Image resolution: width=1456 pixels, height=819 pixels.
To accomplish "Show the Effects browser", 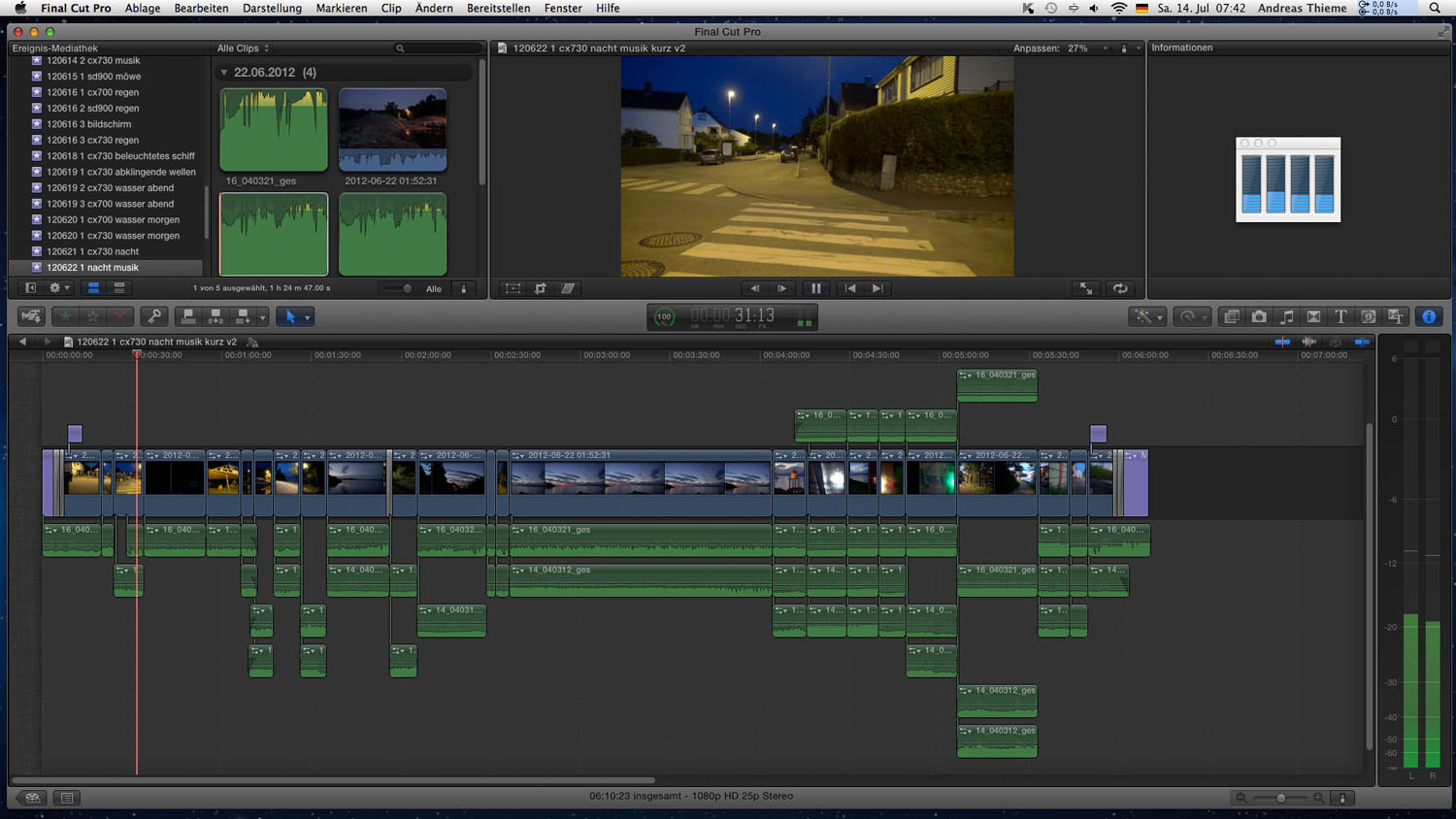I will click(1232, 316).
